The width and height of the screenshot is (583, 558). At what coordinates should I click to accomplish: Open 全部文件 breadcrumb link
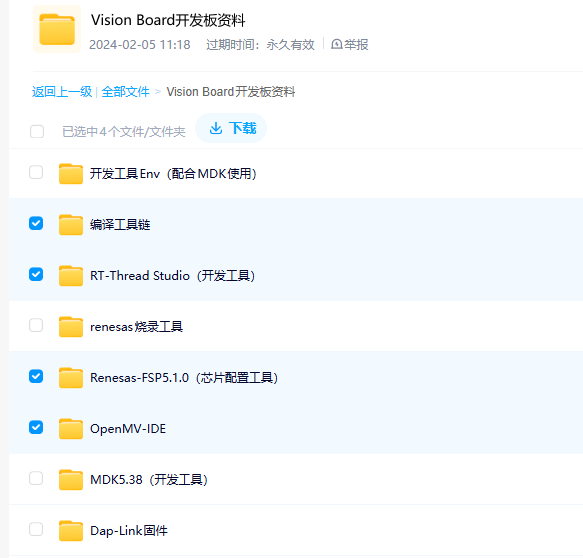(125, 91)
